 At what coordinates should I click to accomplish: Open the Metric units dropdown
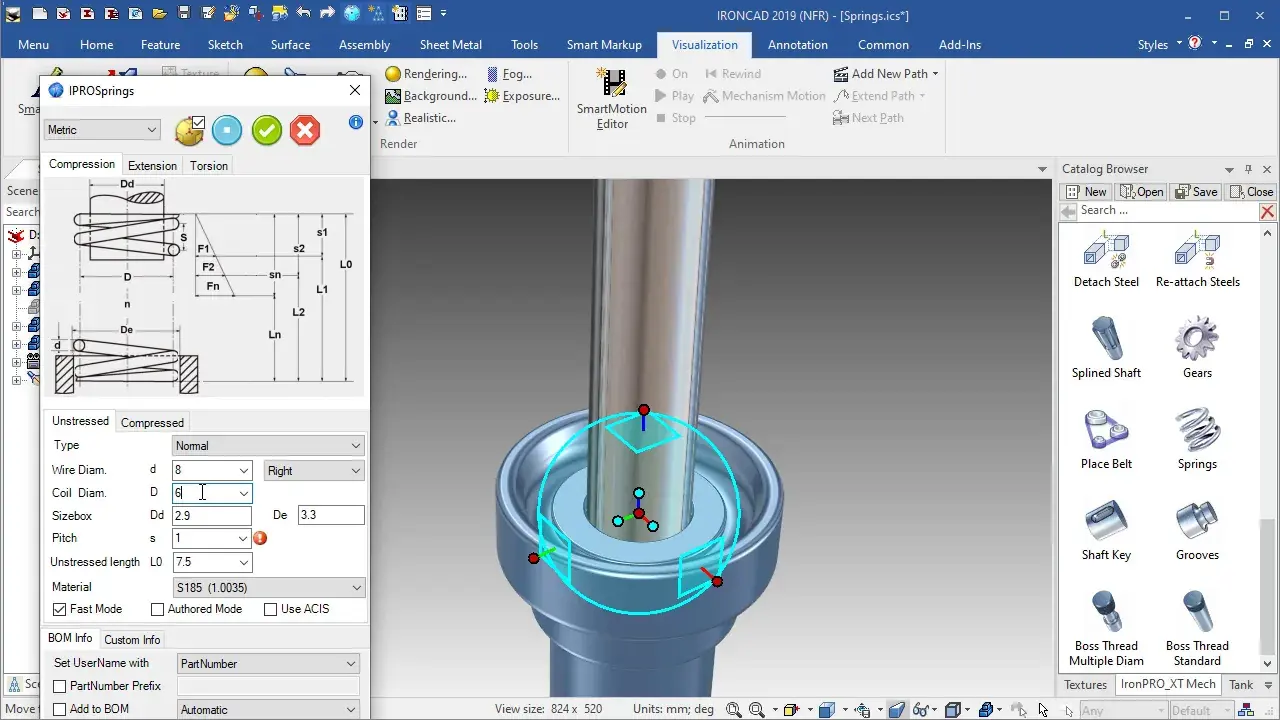coord(102,130)
